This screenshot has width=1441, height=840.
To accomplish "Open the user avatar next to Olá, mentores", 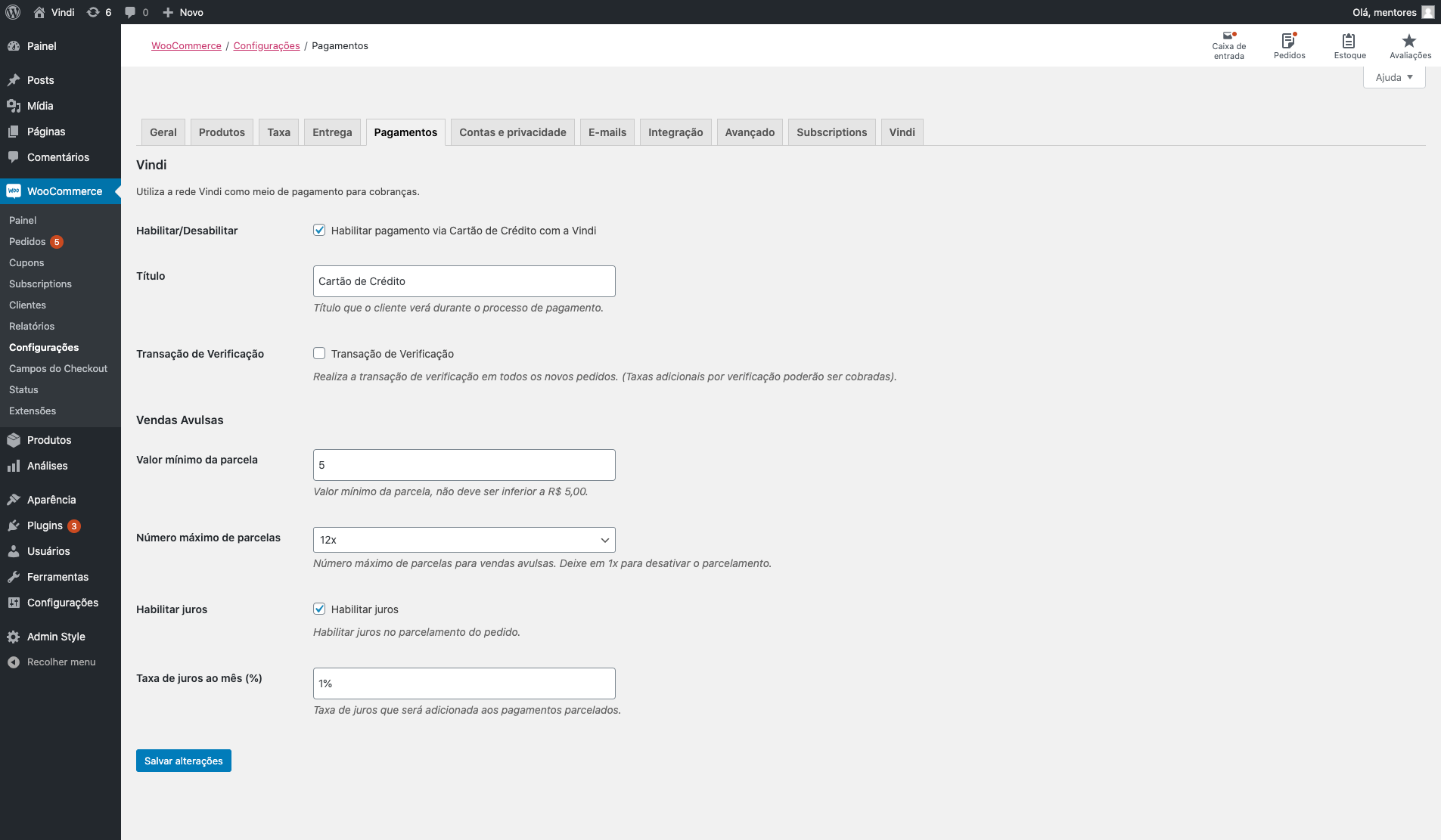I will pyautogui.click(x=1428, y=12).
